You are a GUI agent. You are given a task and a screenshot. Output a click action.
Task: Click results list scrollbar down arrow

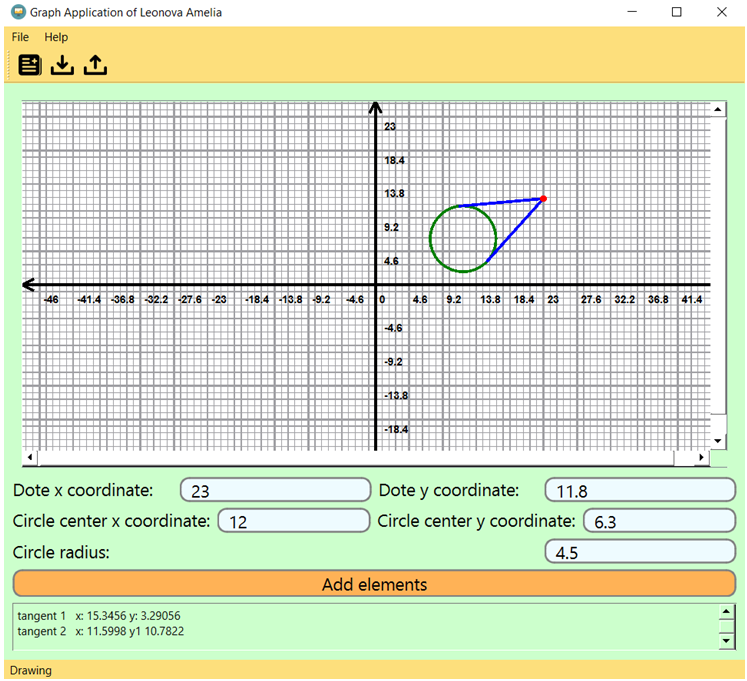click(x=726, y=641)
